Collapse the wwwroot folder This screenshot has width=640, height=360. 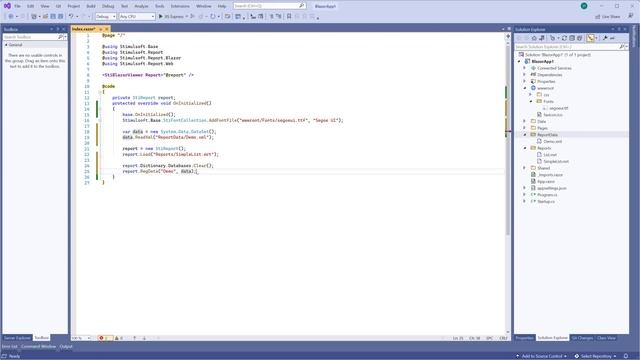pyautogui.click(x=525, y=88)
